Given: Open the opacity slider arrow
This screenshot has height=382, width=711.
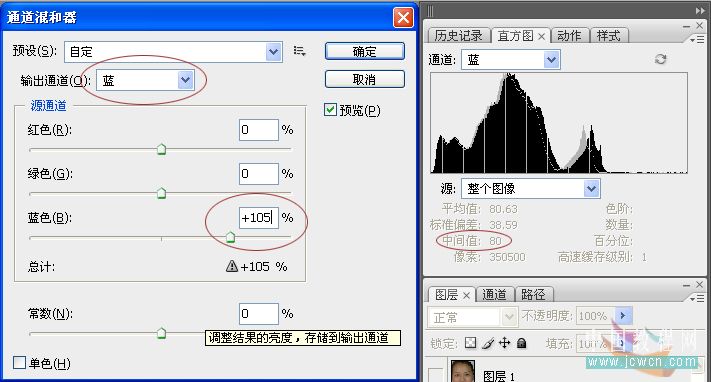Looking at the screenshot, I should click(623, 315).
